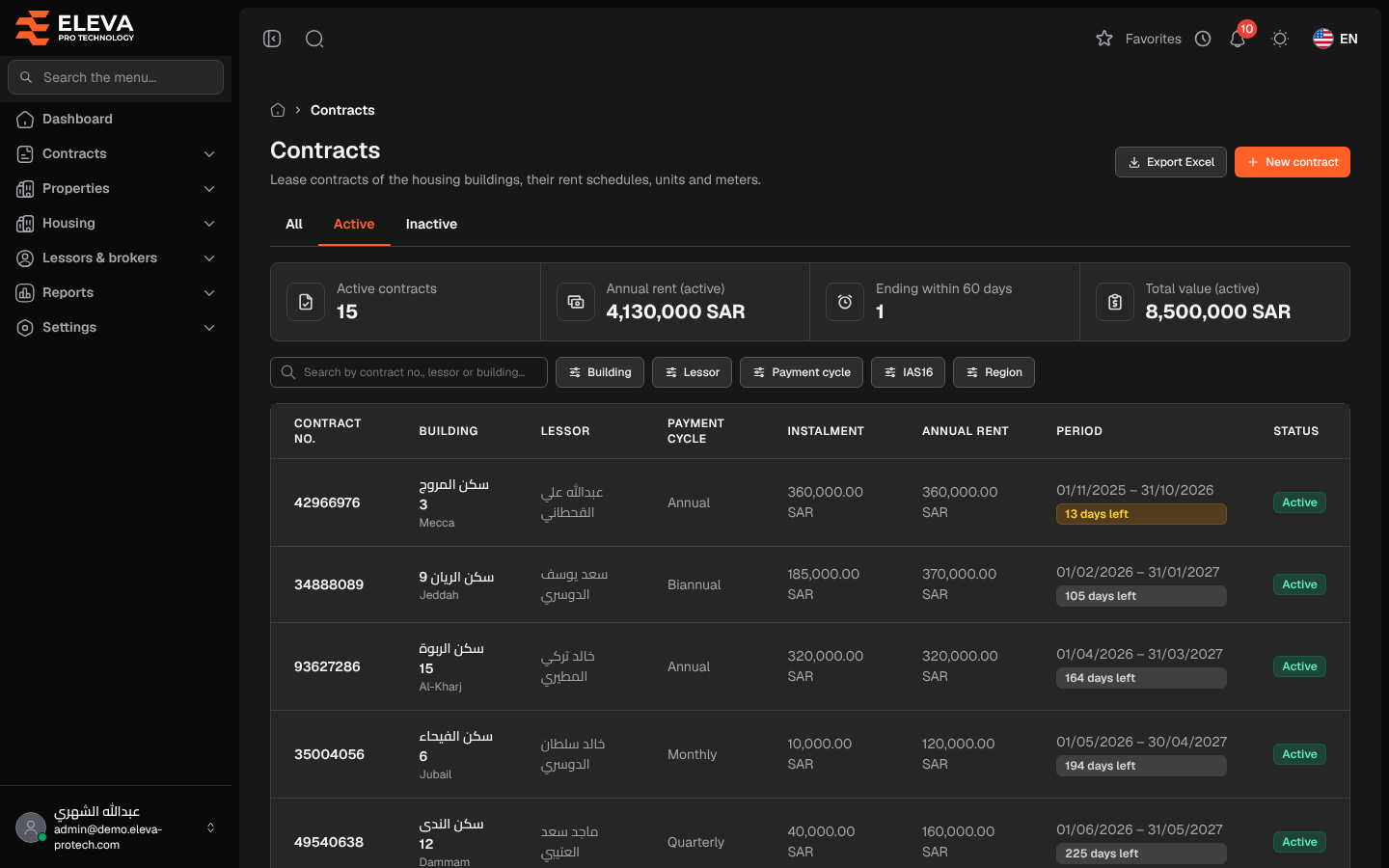This screenshot has width=1389, height=868.
Task: Expand the Settings menu chevron
Action: point(209,328)
